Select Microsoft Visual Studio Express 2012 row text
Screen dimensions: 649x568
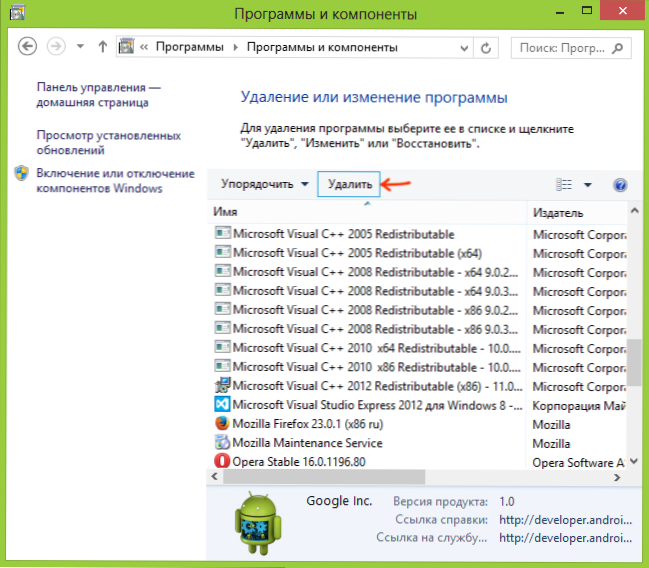point(377,405)
